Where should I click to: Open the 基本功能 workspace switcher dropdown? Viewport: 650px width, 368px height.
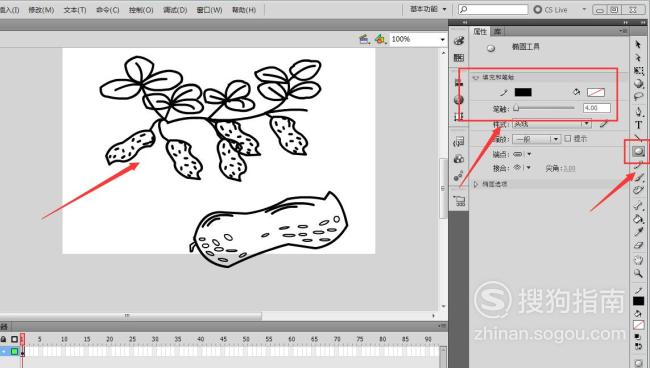pyautogui.click(x=428, y=9)
